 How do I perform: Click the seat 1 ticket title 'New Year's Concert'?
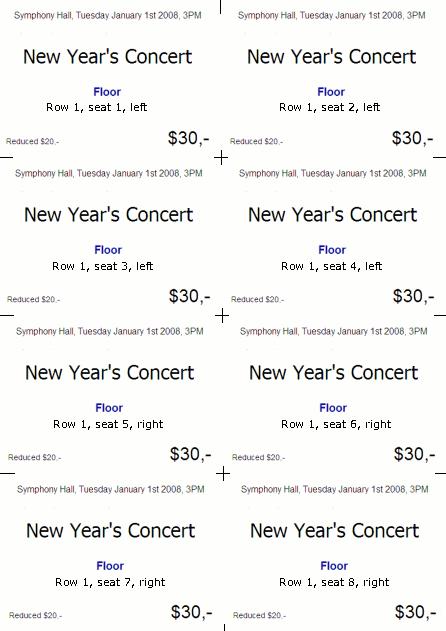pos(107,56)
